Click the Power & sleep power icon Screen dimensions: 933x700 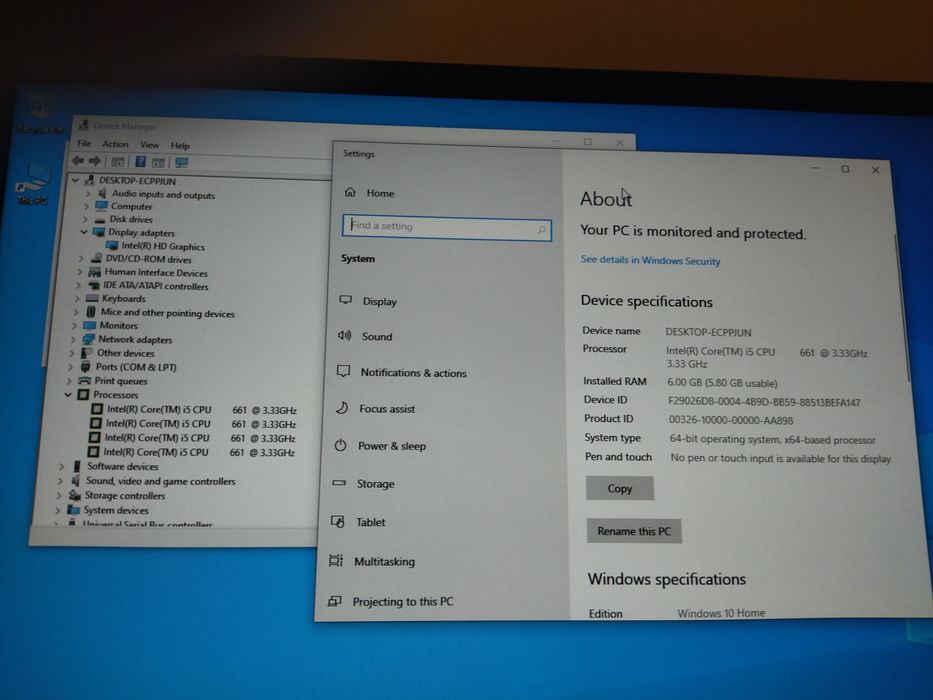[340, 445]
